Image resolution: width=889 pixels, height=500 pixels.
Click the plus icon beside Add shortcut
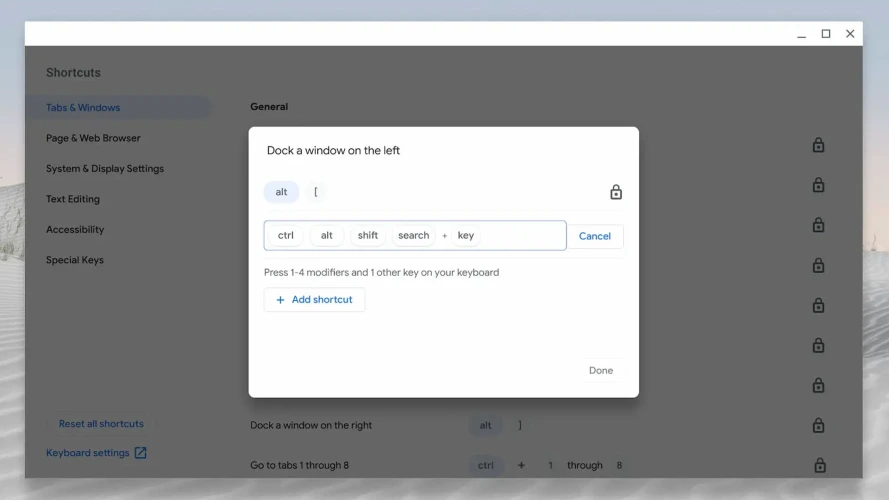(280, 300)
